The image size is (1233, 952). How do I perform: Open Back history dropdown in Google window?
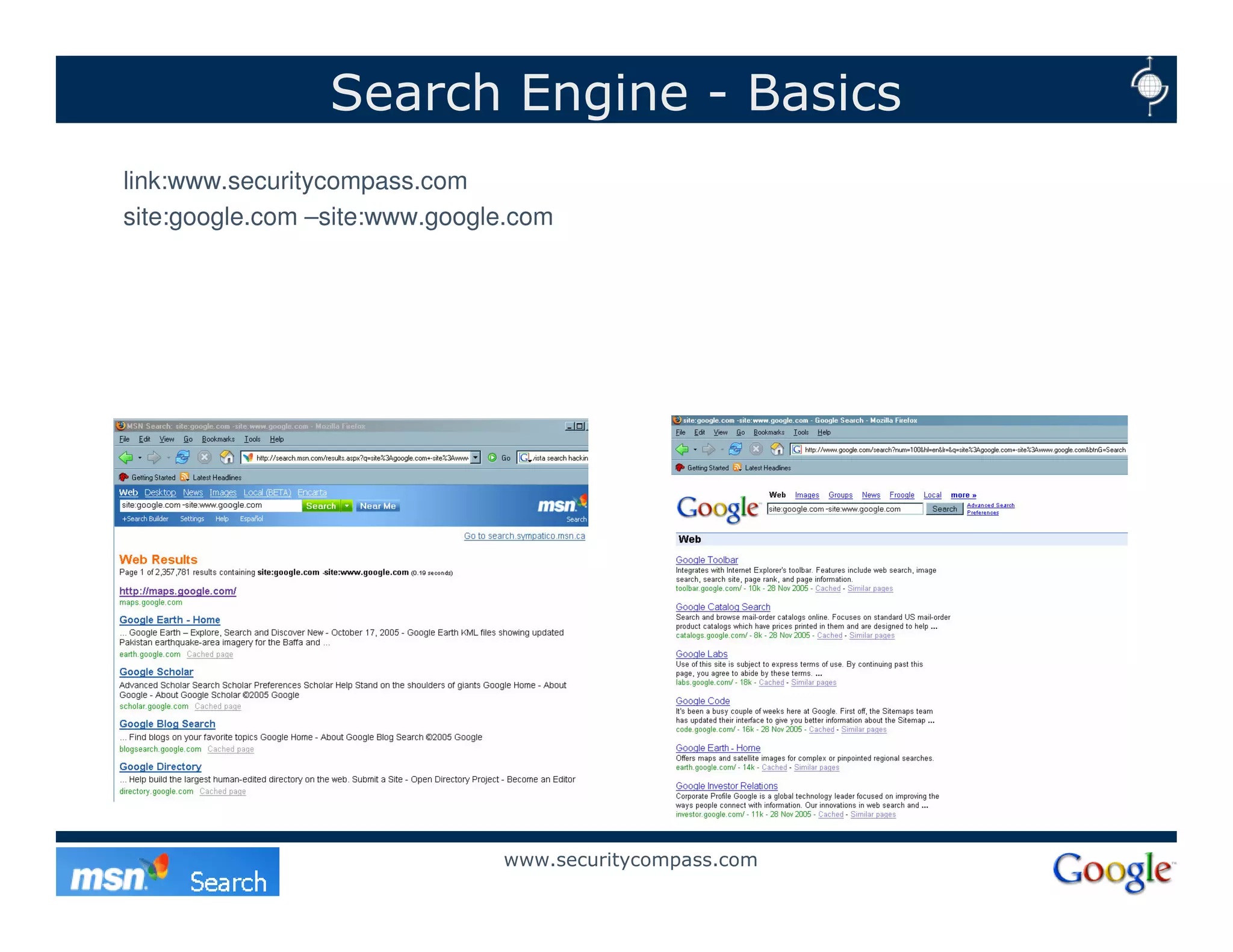[x=695, y=450]
